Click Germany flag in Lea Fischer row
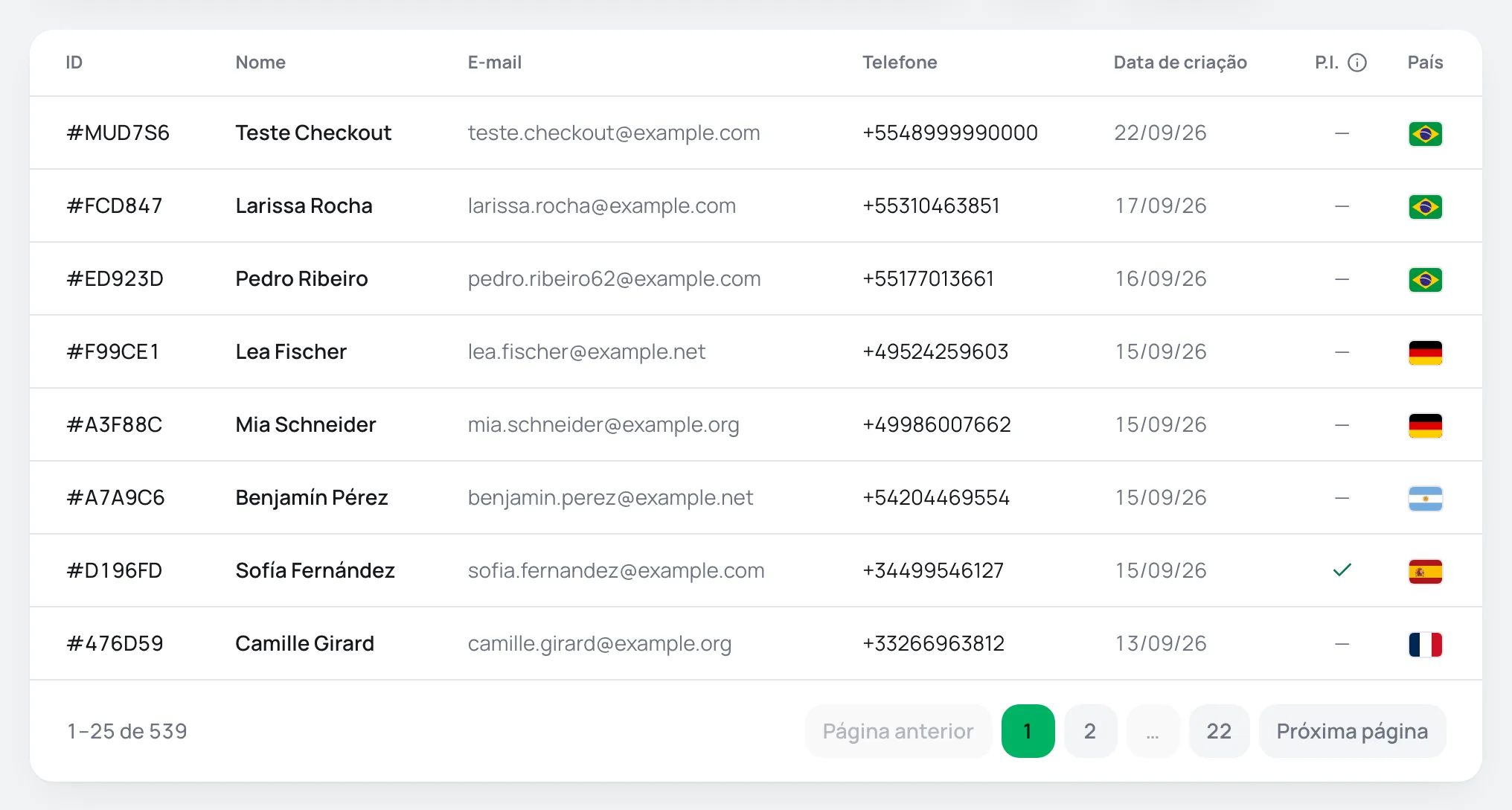The image size is (1512, 810). [1425, 353]
